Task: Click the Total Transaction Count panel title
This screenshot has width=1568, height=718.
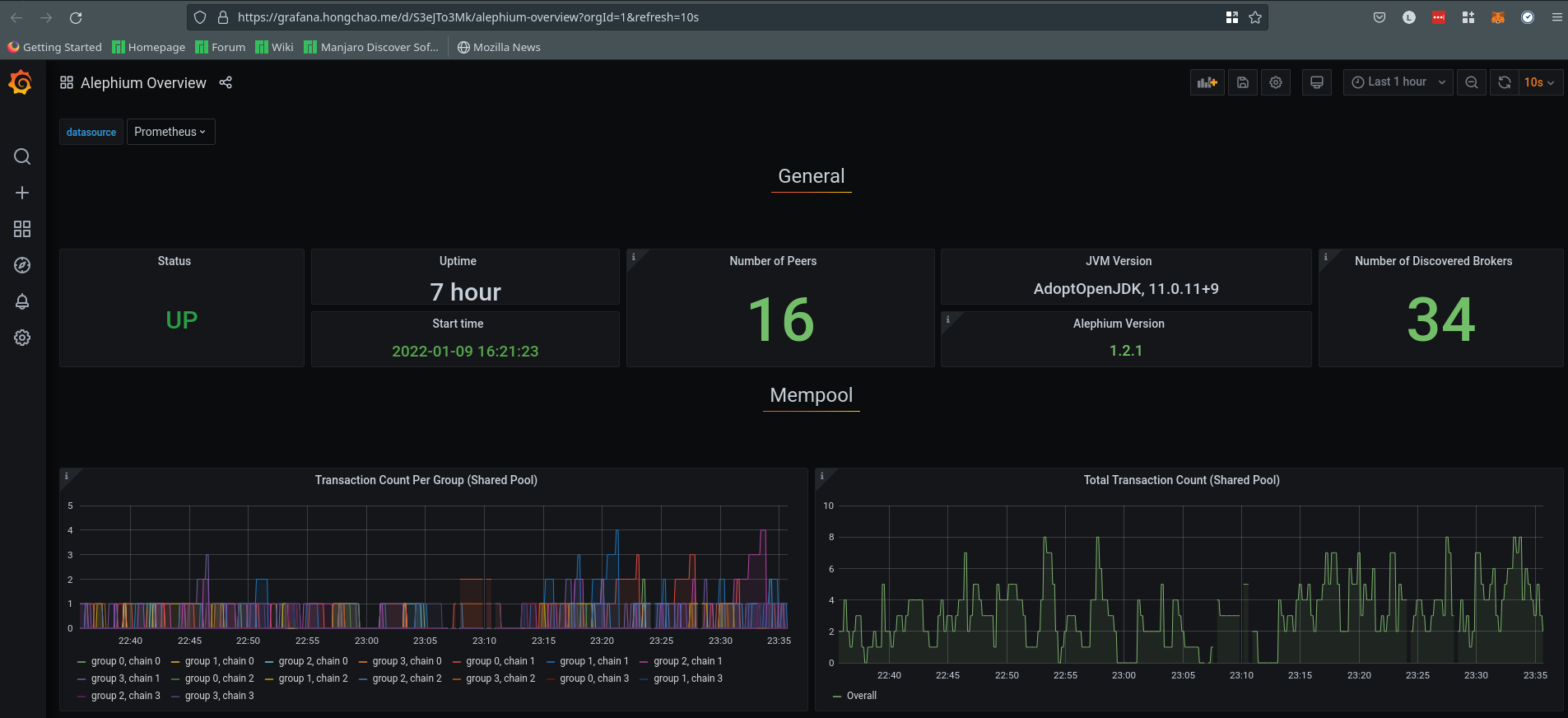Action: click(x=1181, y=480)
